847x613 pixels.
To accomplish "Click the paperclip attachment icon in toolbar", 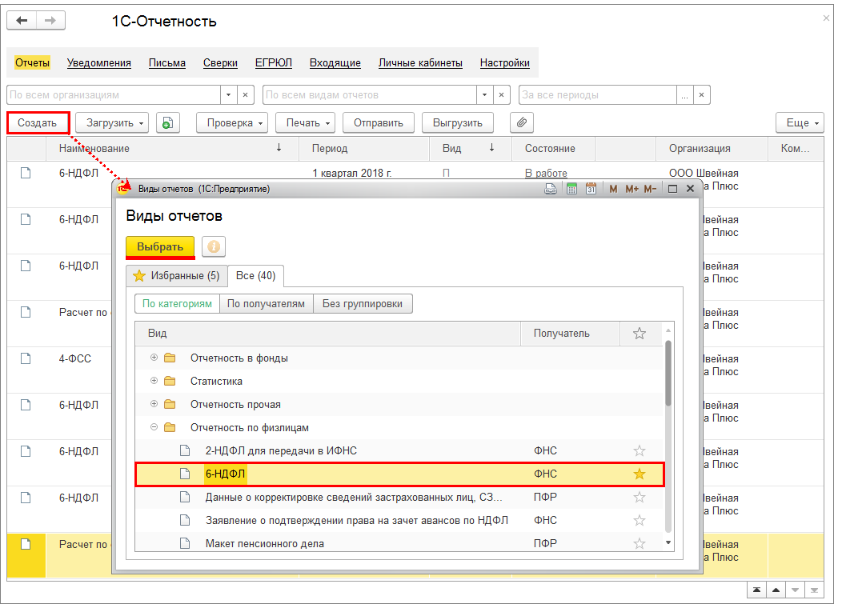I will point(520,123).
